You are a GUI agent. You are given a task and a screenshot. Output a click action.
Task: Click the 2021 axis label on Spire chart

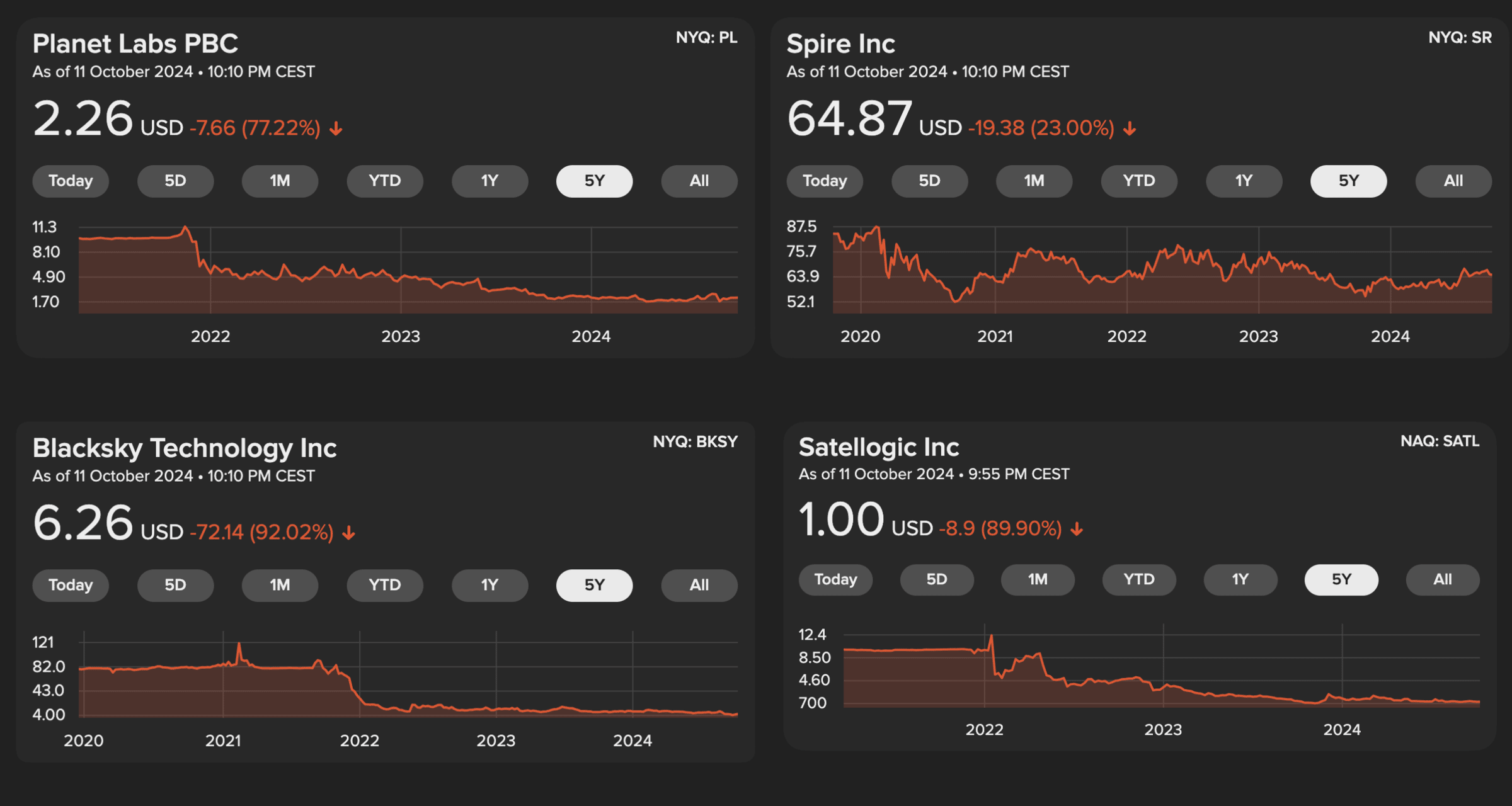995,337
